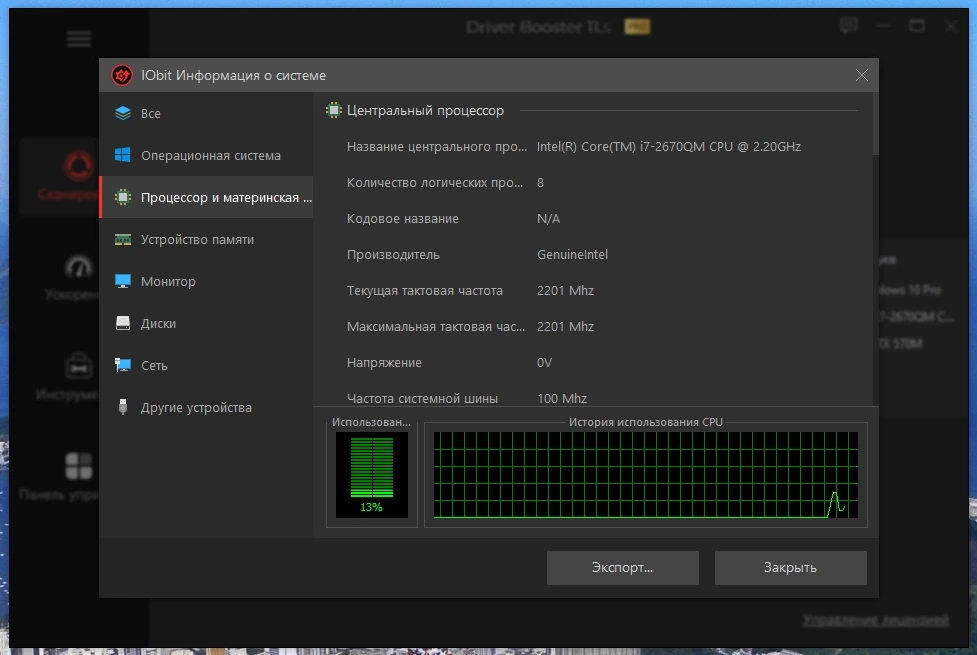
Task: Click the drive icon next to Диски
Action: (123, 323)
